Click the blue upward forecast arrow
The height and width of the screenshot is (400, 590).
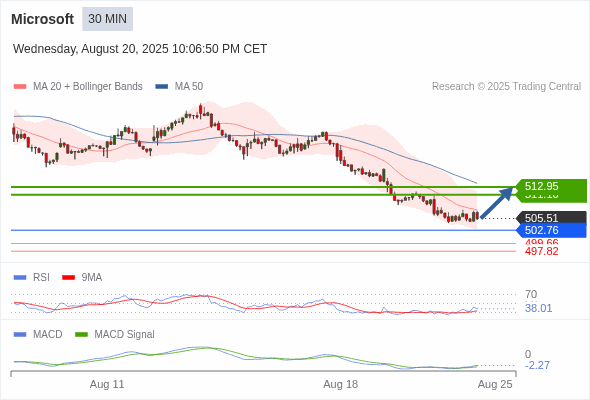[x=497, y=202]
